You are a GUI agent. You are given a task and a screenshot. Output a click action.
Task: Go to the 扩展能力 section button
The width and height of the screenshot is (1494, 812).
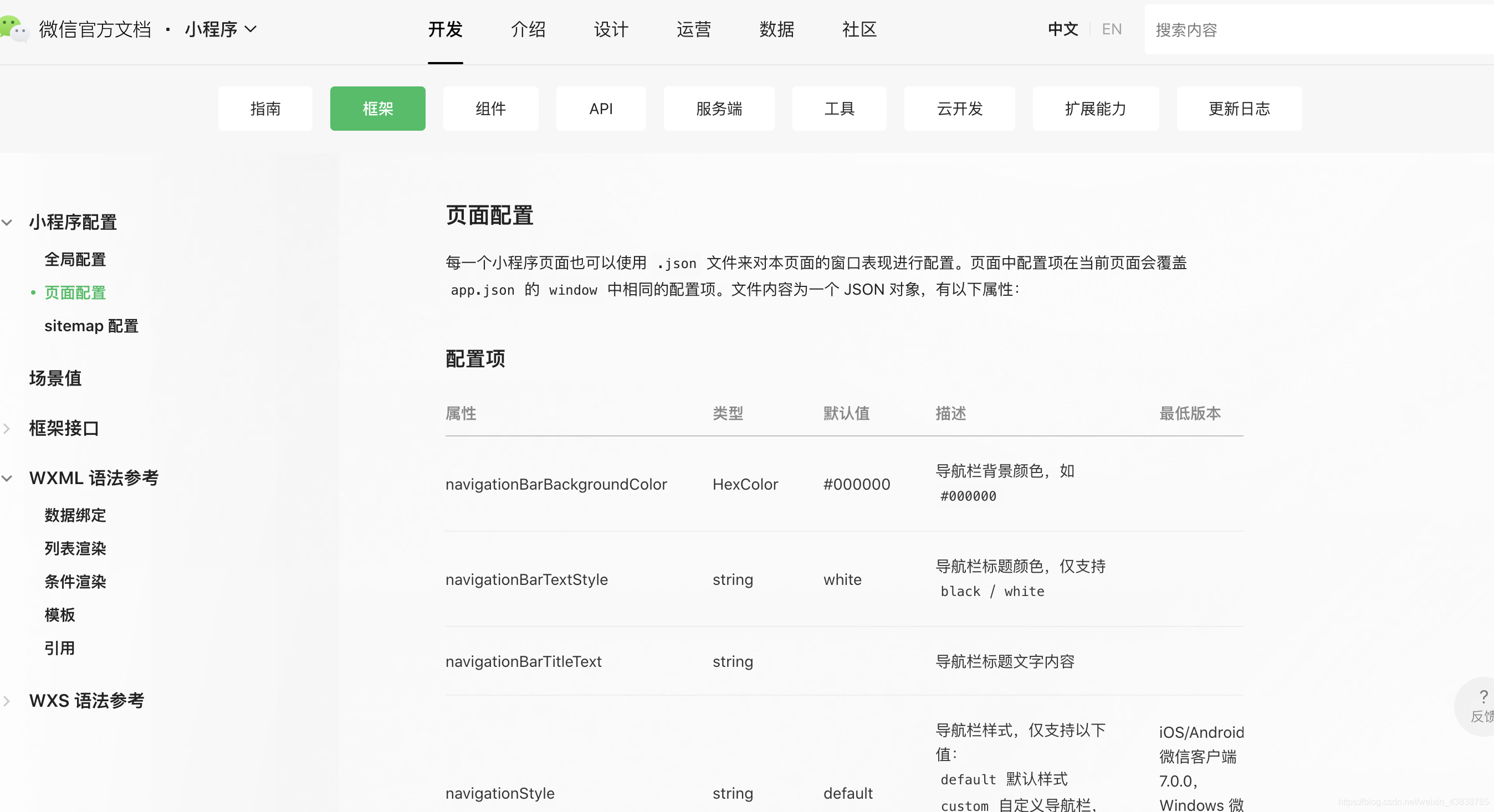pos(1096,109)
